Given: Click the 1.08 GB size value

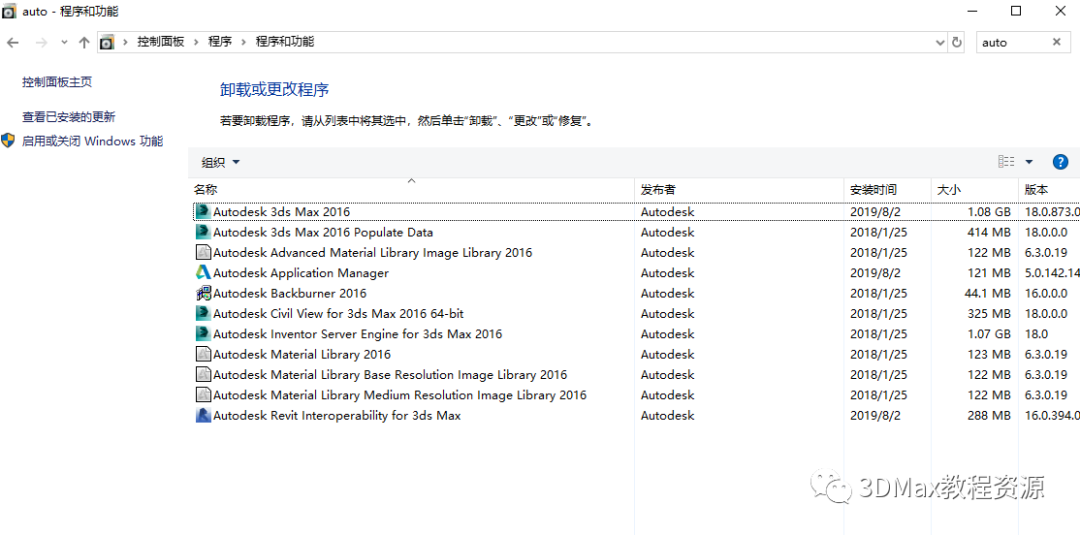Looking at the screenshot, I should [990, 212].
